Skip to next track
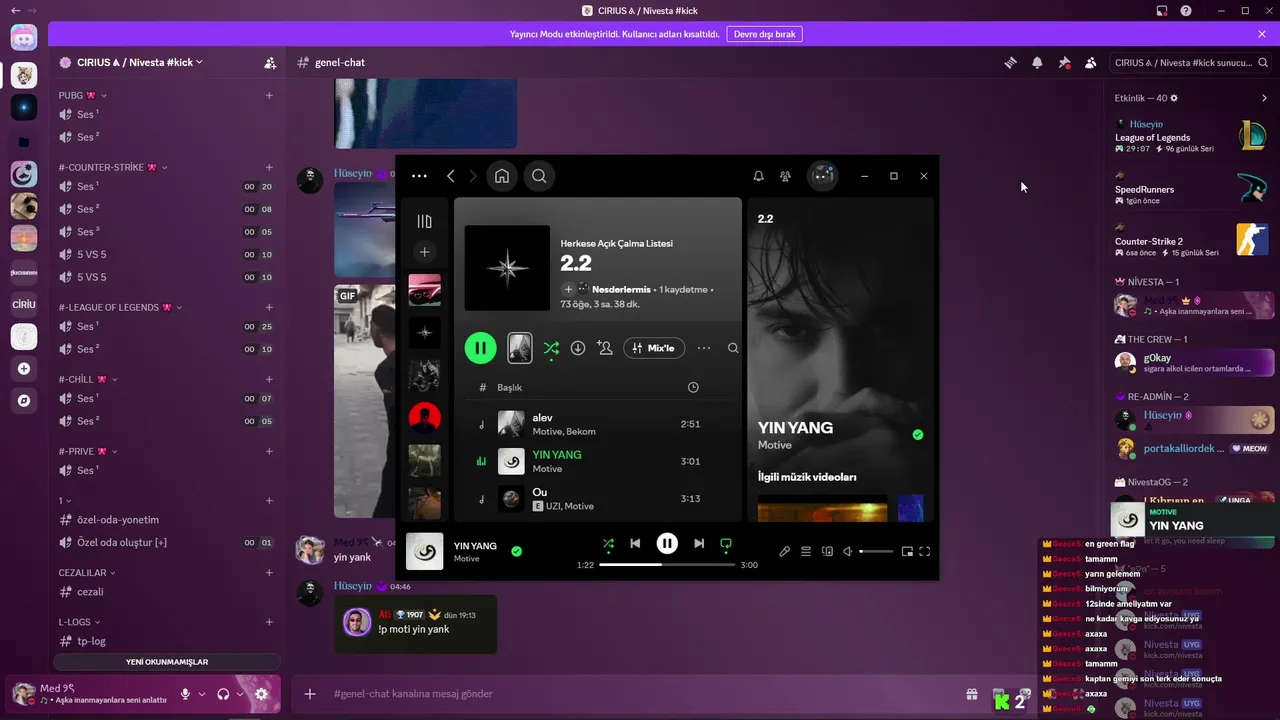 699,543
